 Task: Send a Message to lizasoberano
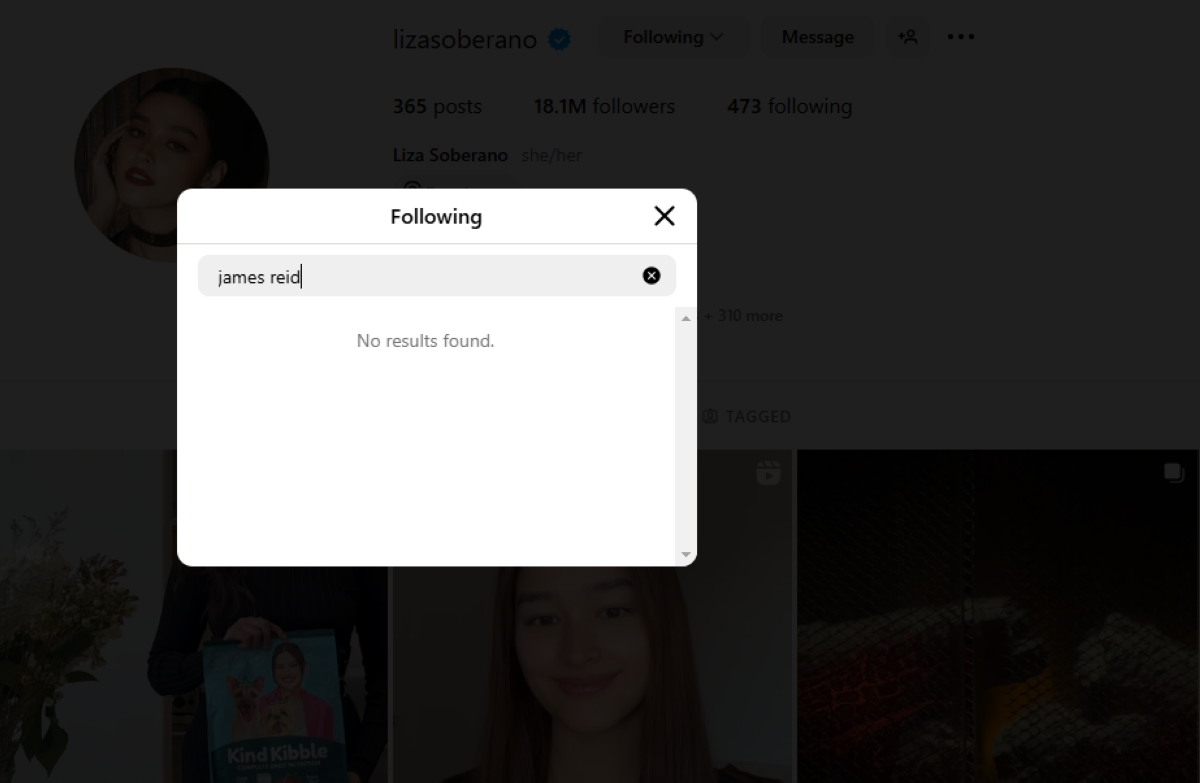pyautogui.click(x=817, y=37)
